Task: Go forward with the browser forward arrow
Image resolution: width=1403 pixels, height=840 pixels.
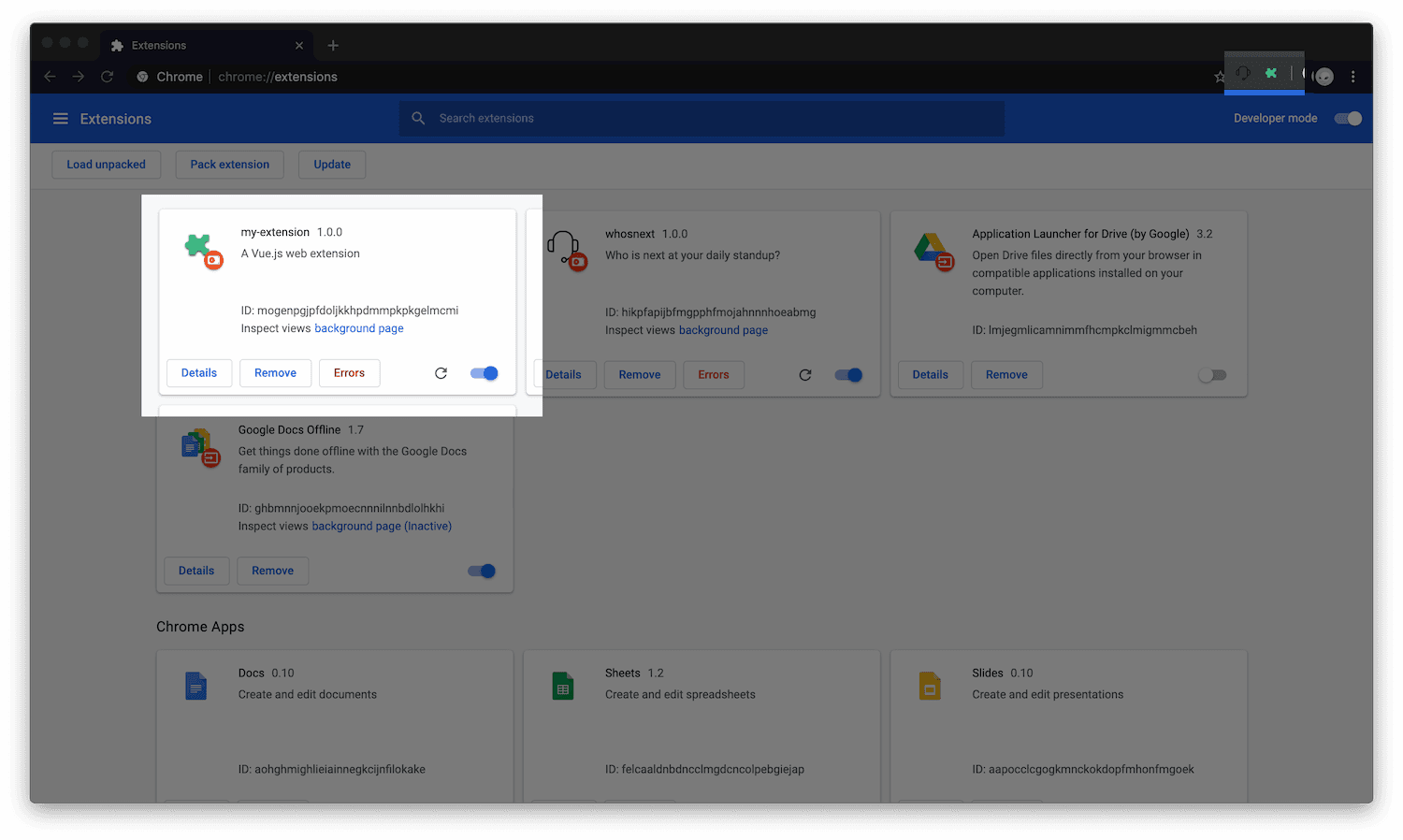Action: point(79,77)
